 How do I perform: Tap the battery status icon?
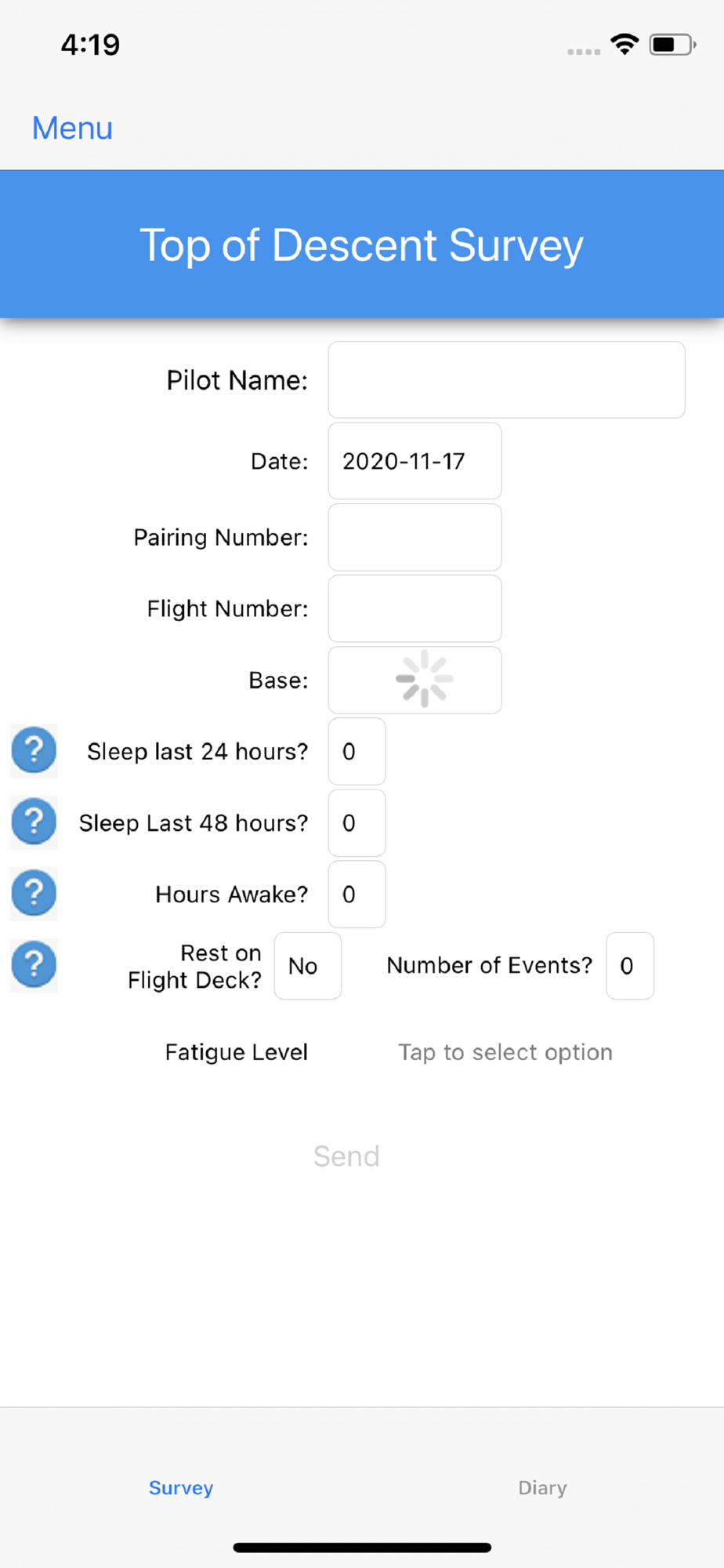click(672, 45)
